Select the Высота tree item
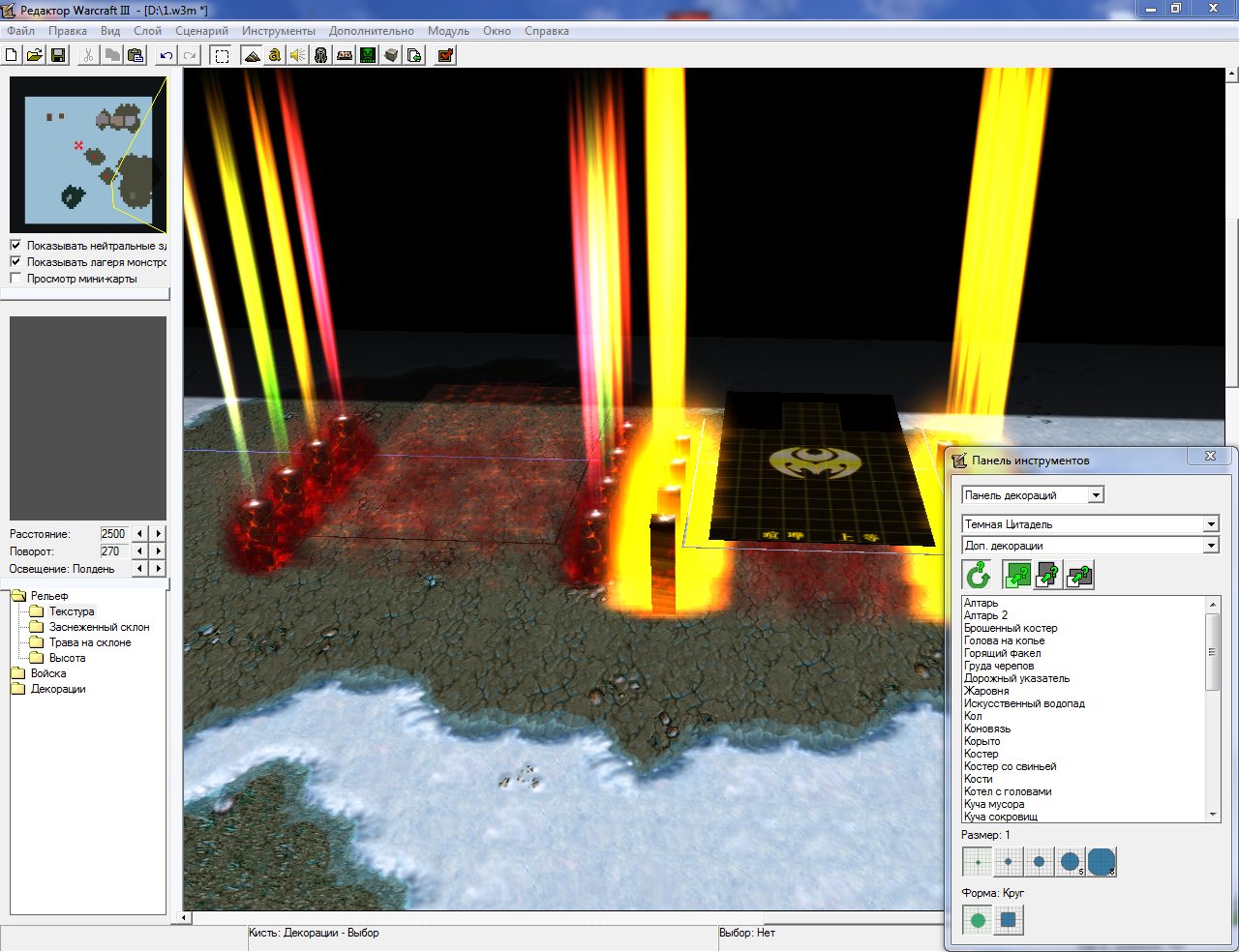The width and height of the screenshot is (1239, 952). 68,658
